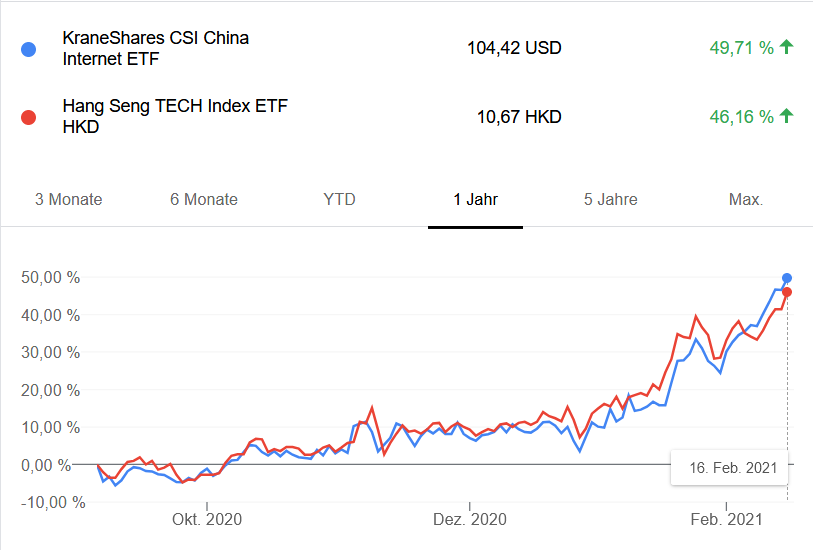Select the 1 Jahr tab
Screen dimensions: 813x550
[475, 199]
